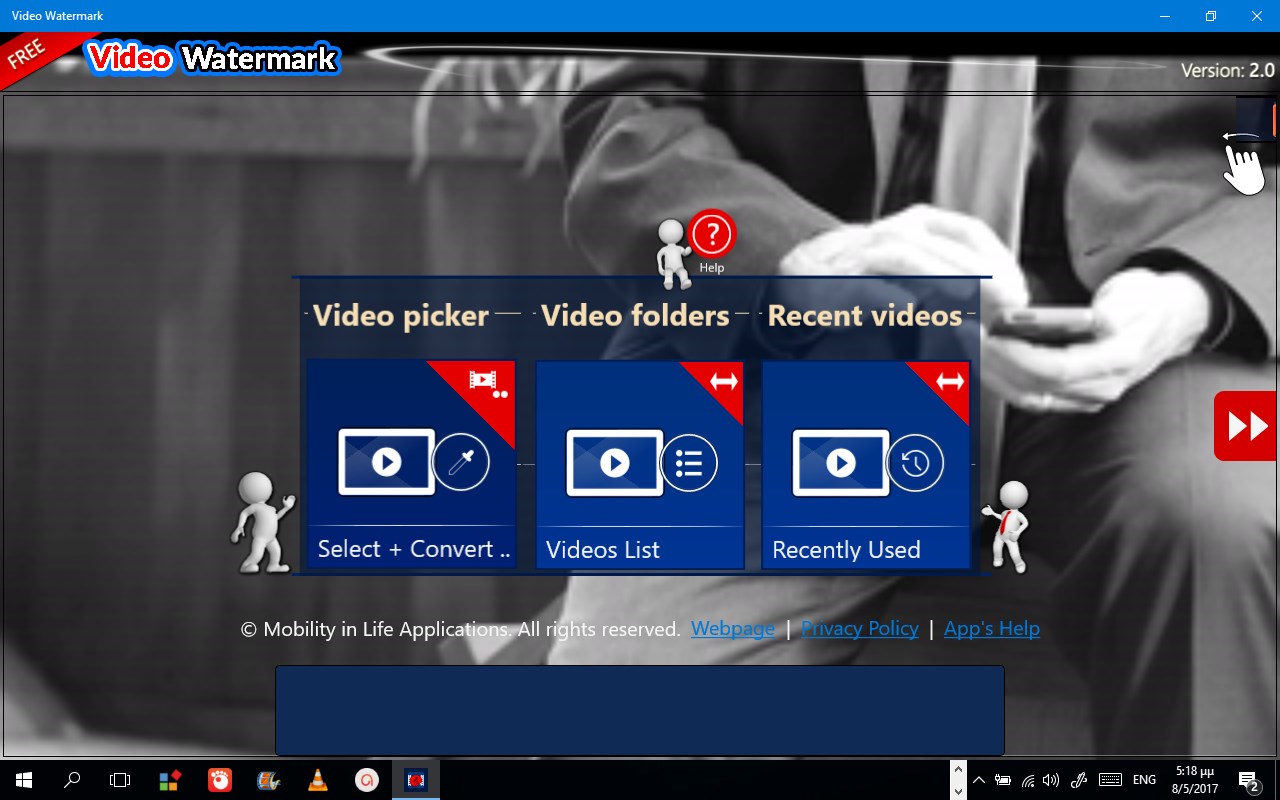Click the video play icon in Select + Convert

pyautogui.click(x=386, y=462)
